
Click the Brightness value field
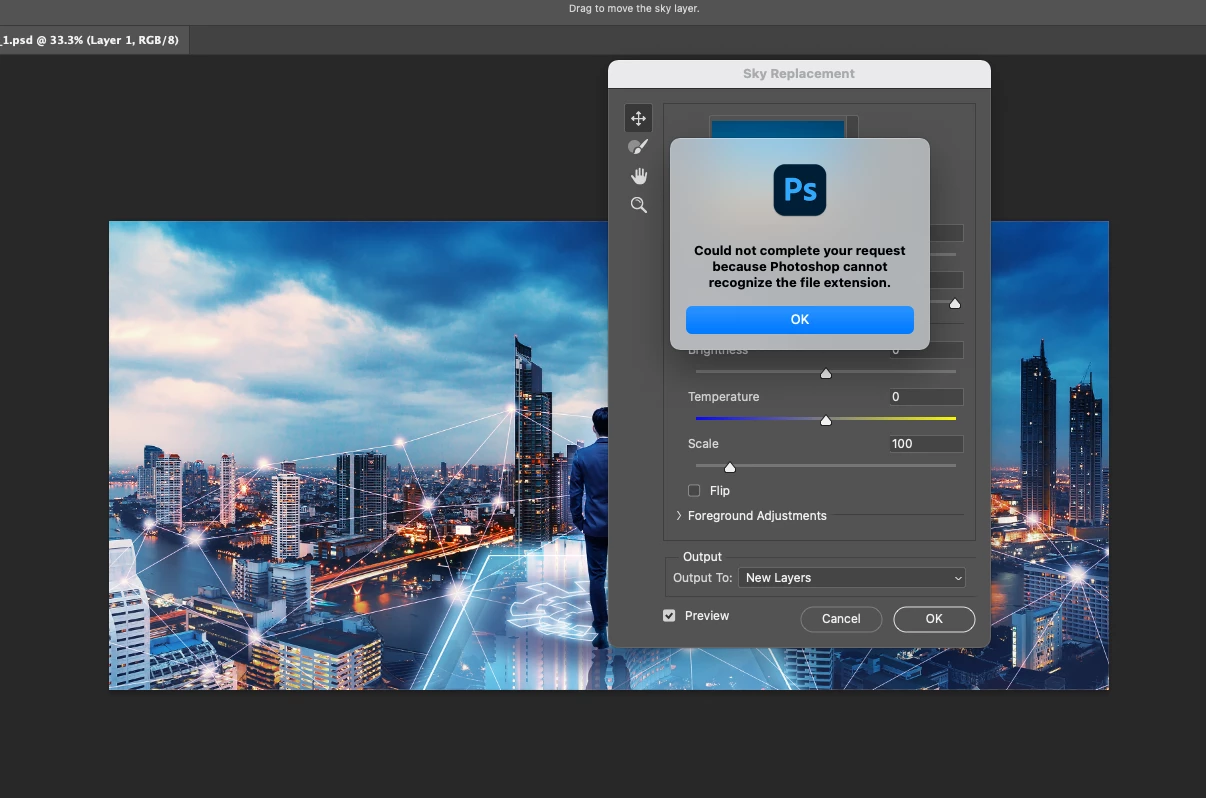coord(926,351)
